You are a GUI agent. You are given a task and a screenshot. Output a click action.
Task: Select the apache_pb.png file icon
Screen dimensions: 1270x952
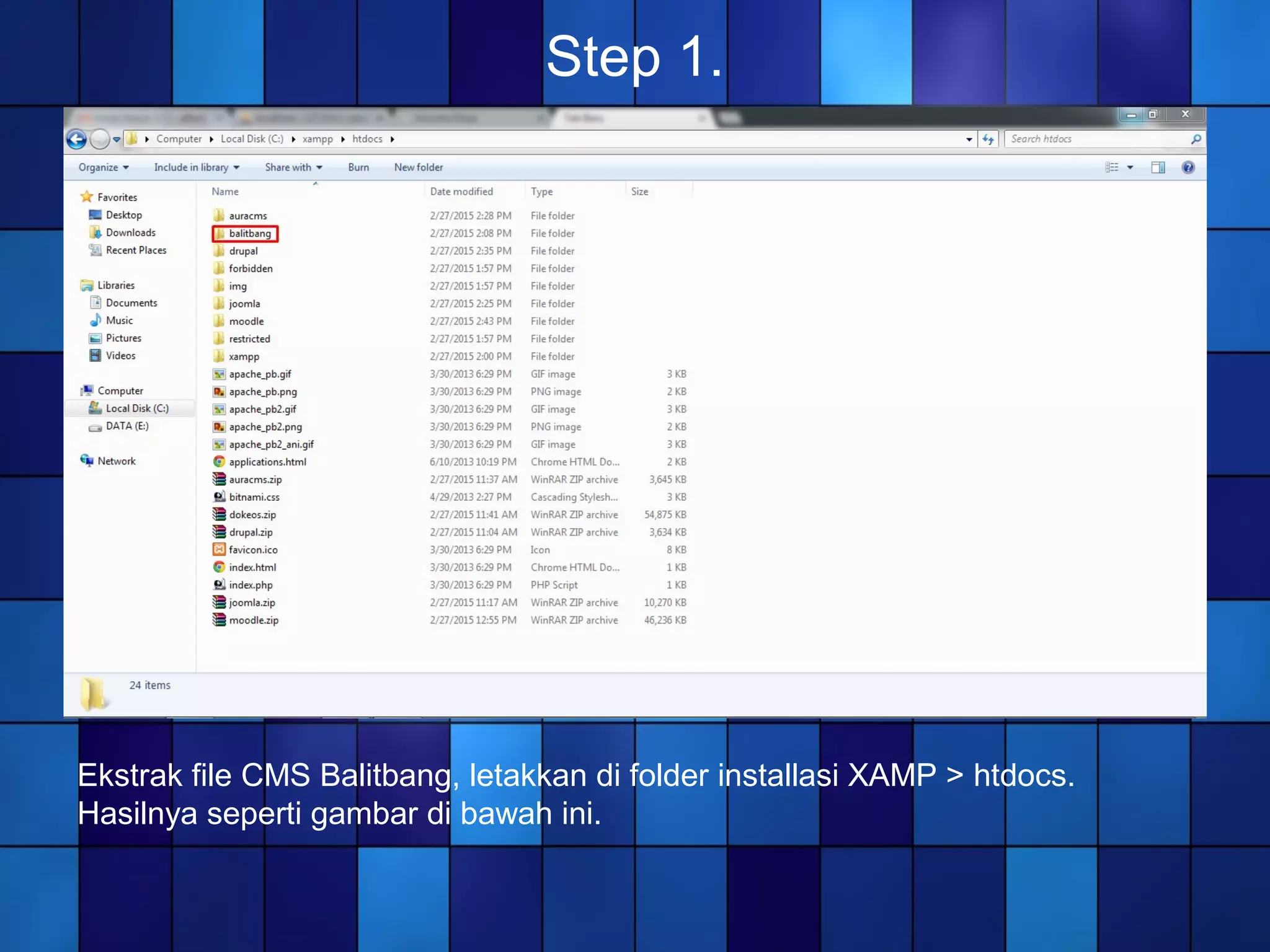(219, 392)
